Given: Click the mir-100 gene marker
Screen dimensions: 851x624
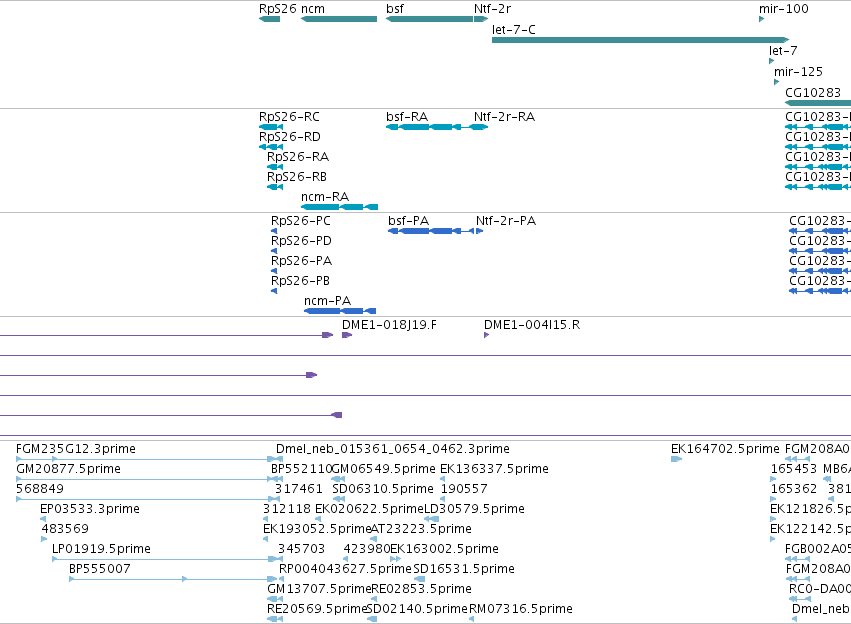Looking at the screenshot, I should [761, 19].
